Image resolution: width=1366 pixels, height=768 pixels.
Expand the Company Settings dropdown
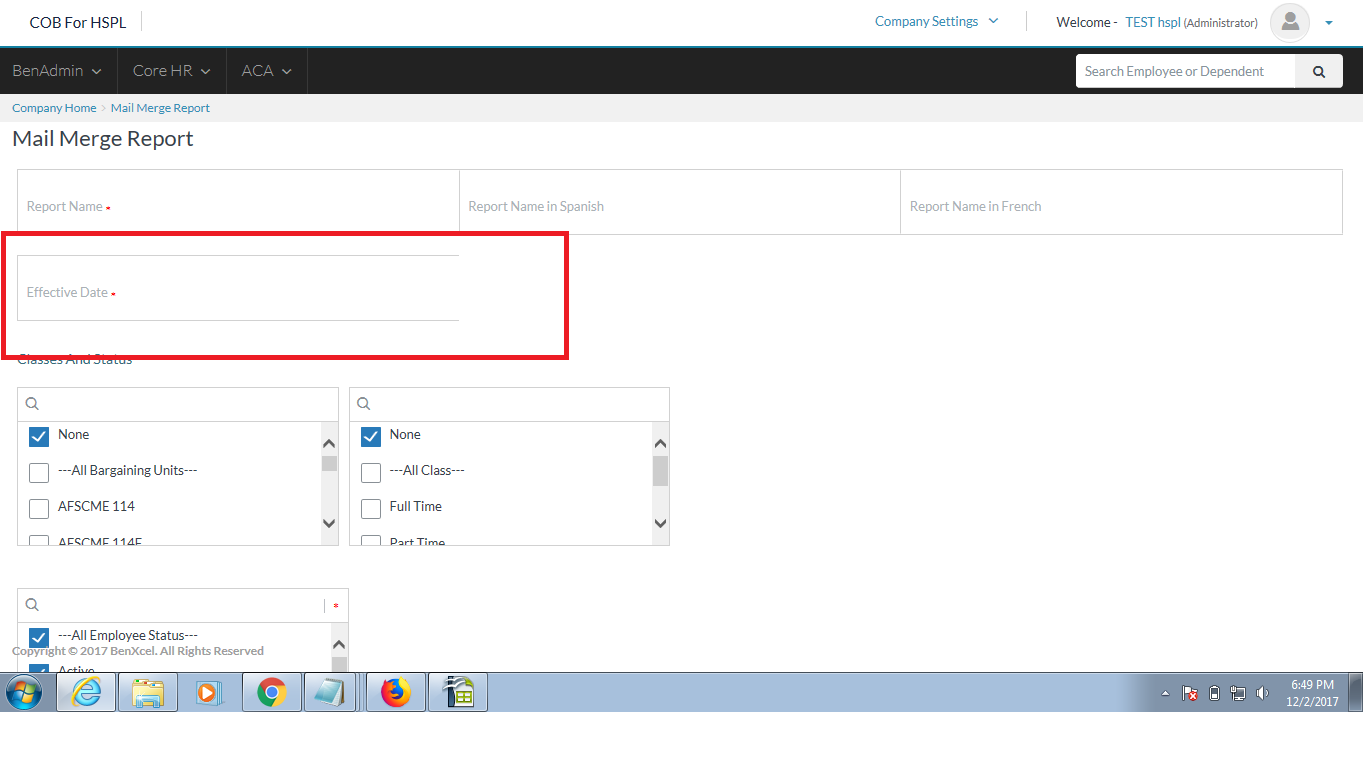(934, 20)
